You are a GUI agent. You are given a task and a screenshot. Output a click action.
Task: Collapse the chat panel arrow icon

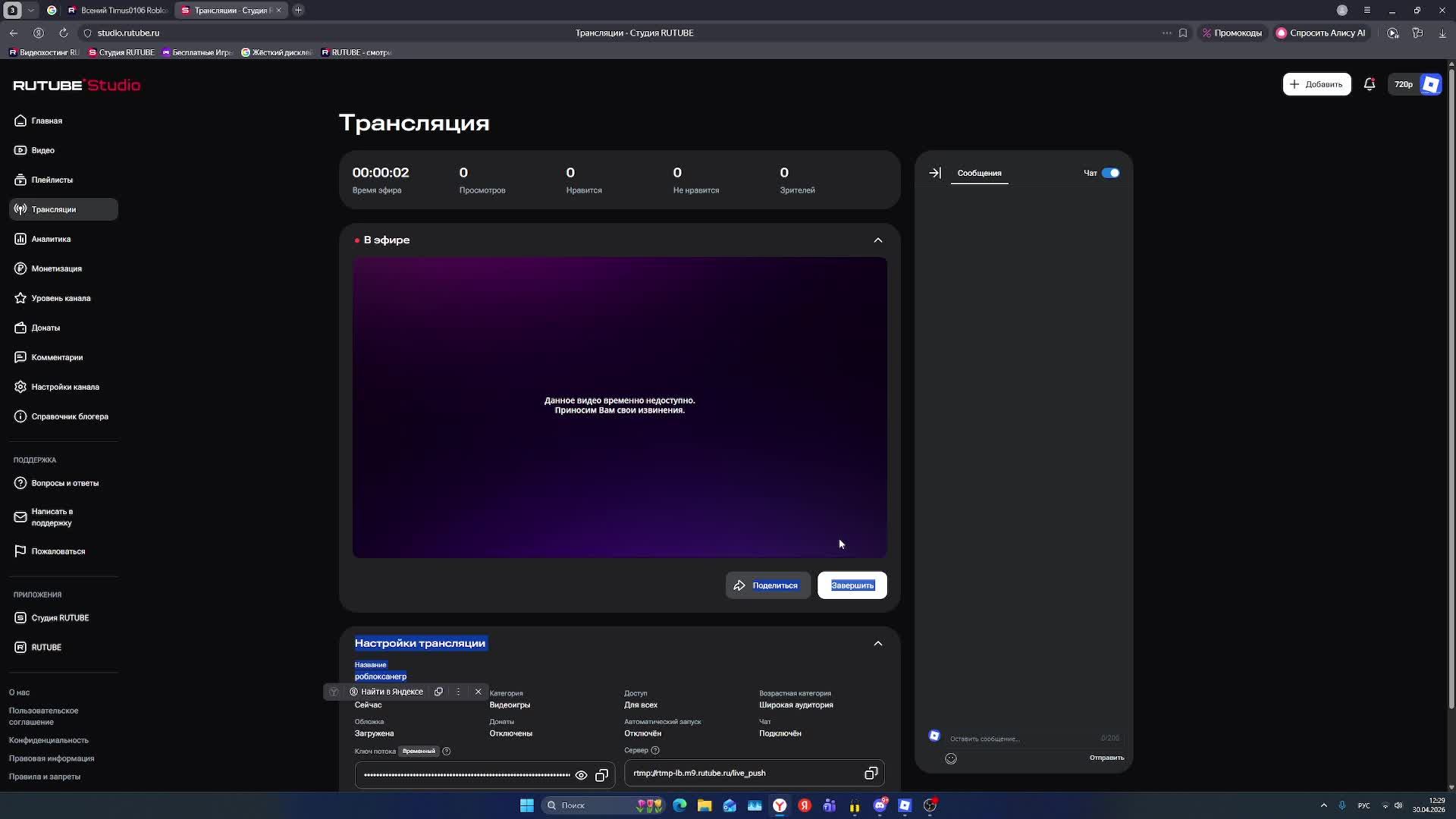pyautogui.click(x=935, y=173)
